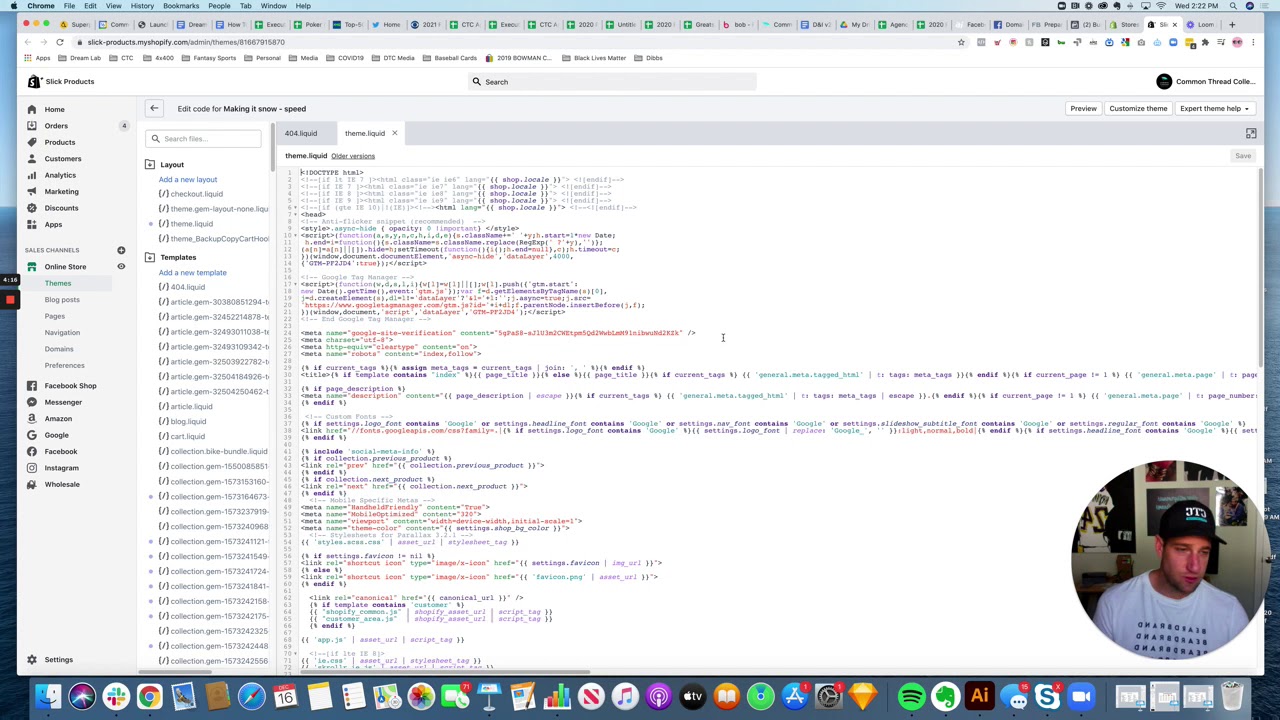The width and height of the screenshot is (1280, 720).
Task: View the online store with the eye icon
Action: point(121,266)
